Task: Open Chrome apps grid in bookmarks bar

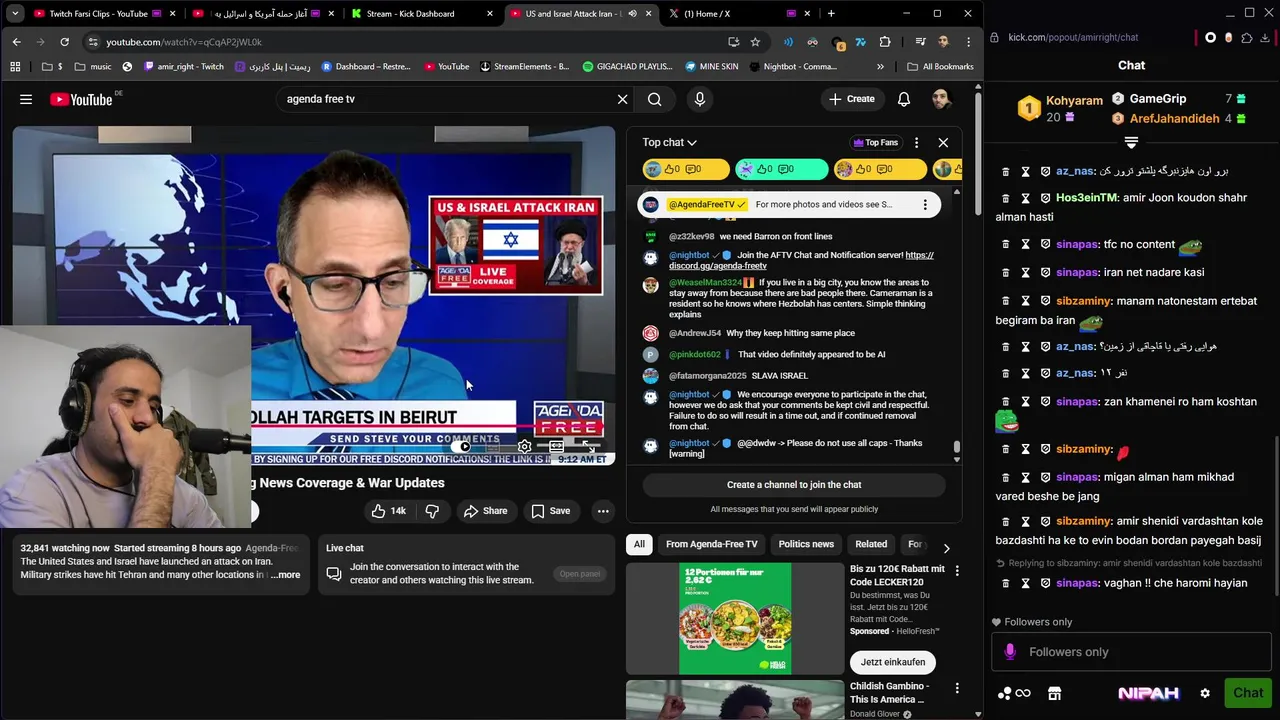Action: (x=15, y=67)
